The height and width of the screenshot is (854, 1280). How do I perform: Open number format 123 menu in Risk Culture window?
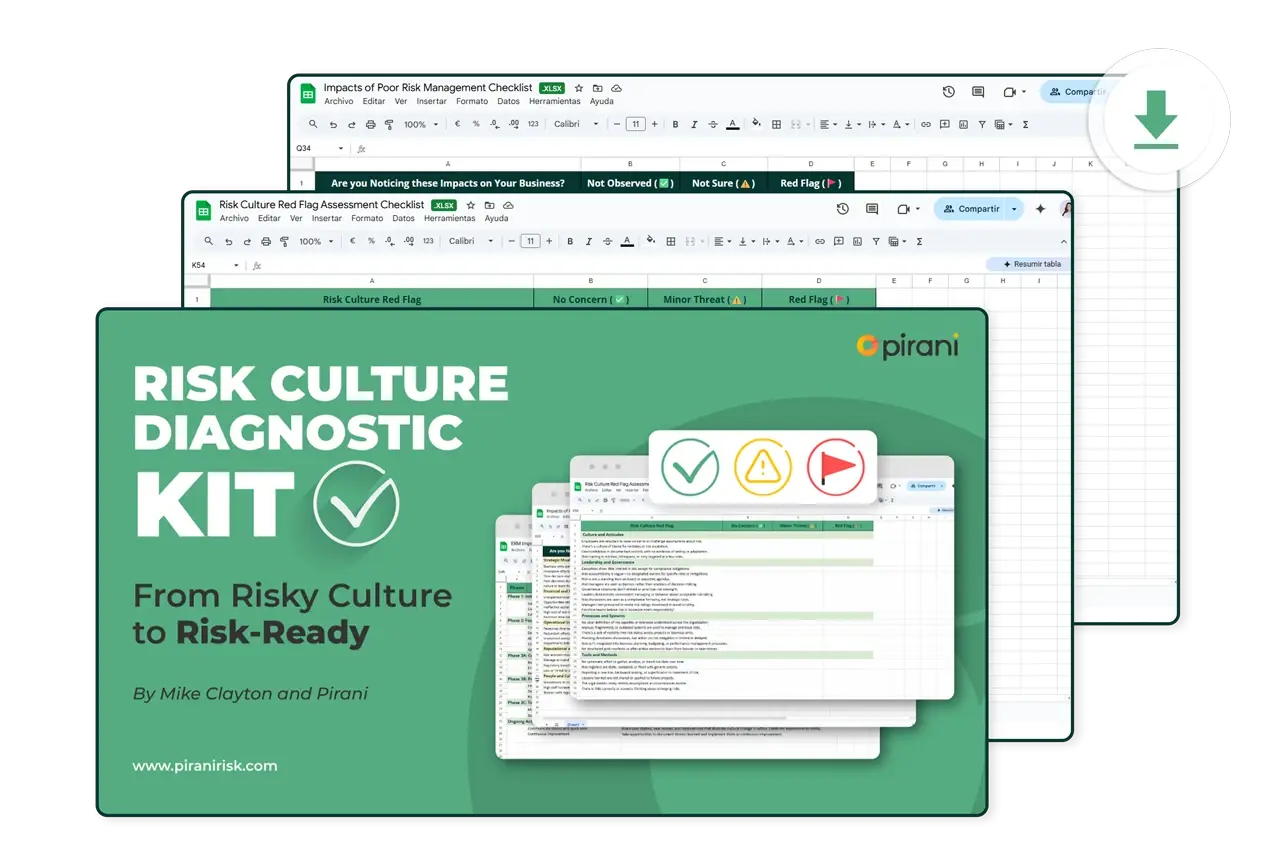pos(428,241)
